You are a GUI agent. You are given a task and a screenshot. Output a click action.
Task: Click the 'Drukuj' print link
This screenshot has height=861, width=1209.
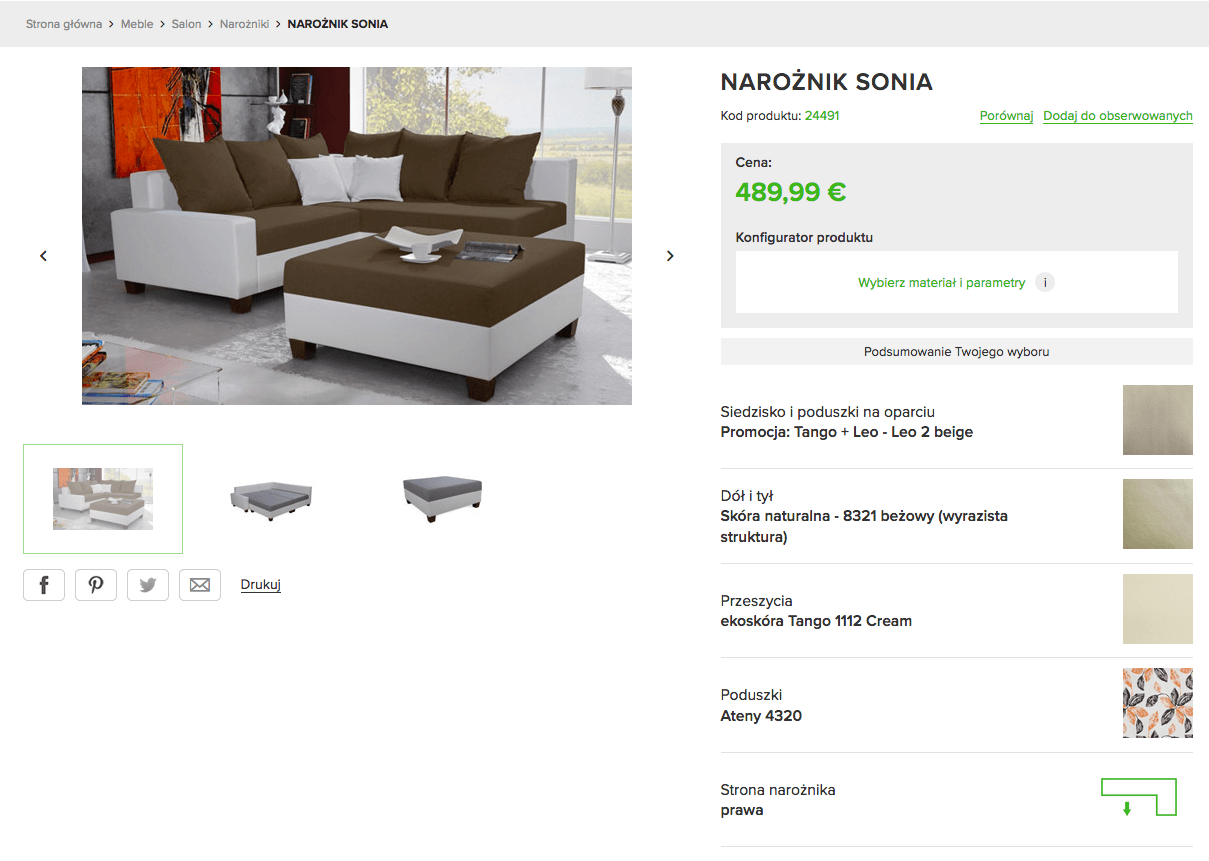(x=261, y=585)
